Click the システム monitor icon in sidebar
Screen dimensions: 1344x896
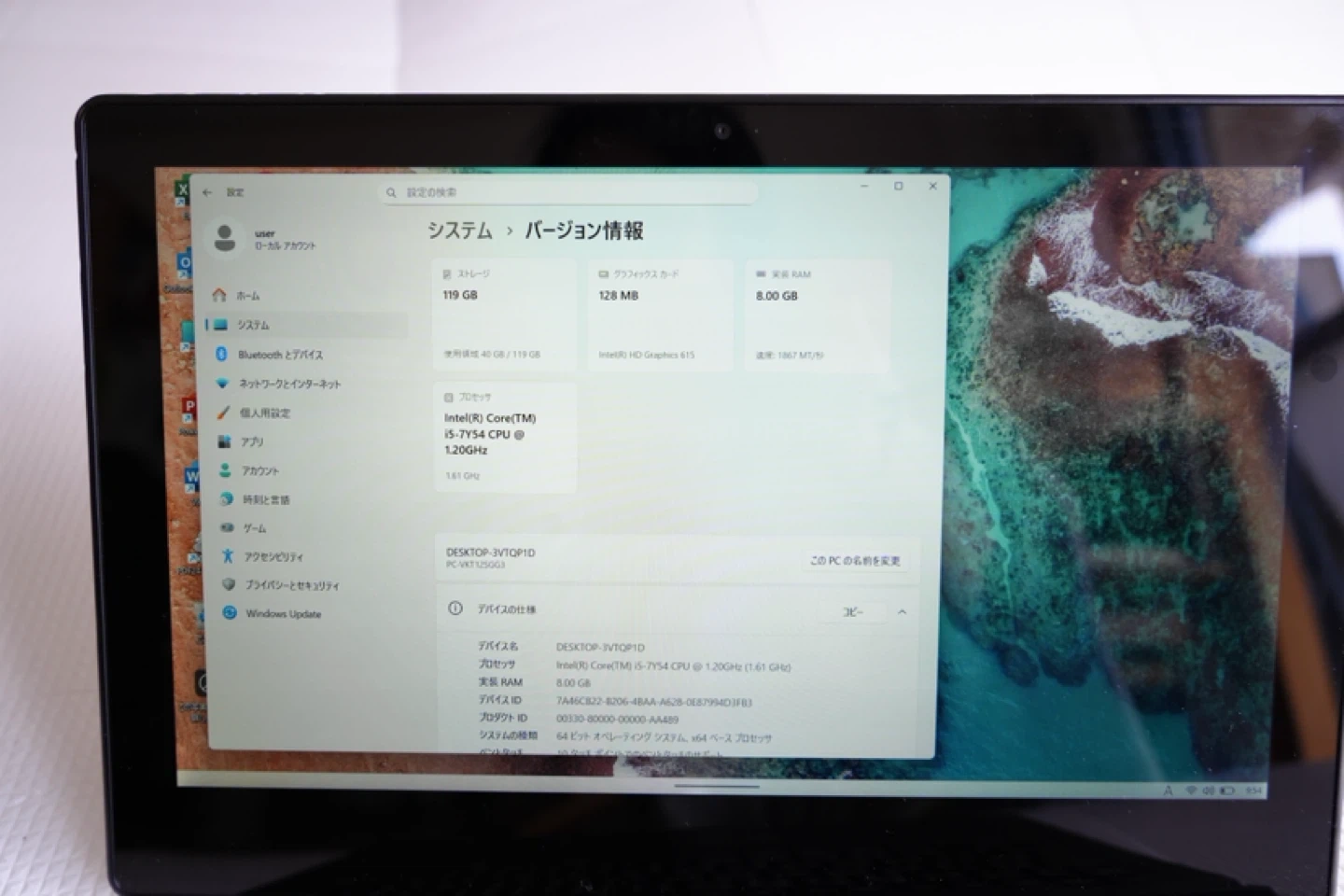[220, 325]
